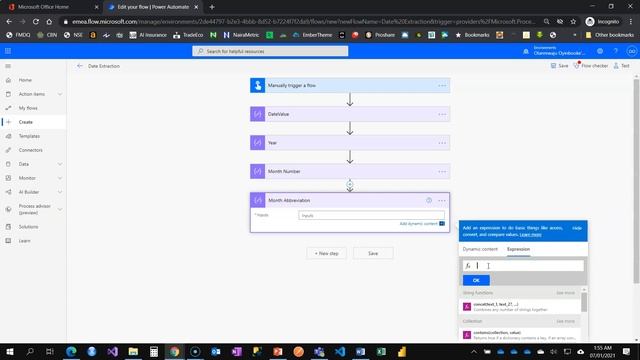This screenshot has width=640, height=360.
Task: Collapse the left navigation hamburger menu
Action: pyautogui.click(x=8, y=66)
